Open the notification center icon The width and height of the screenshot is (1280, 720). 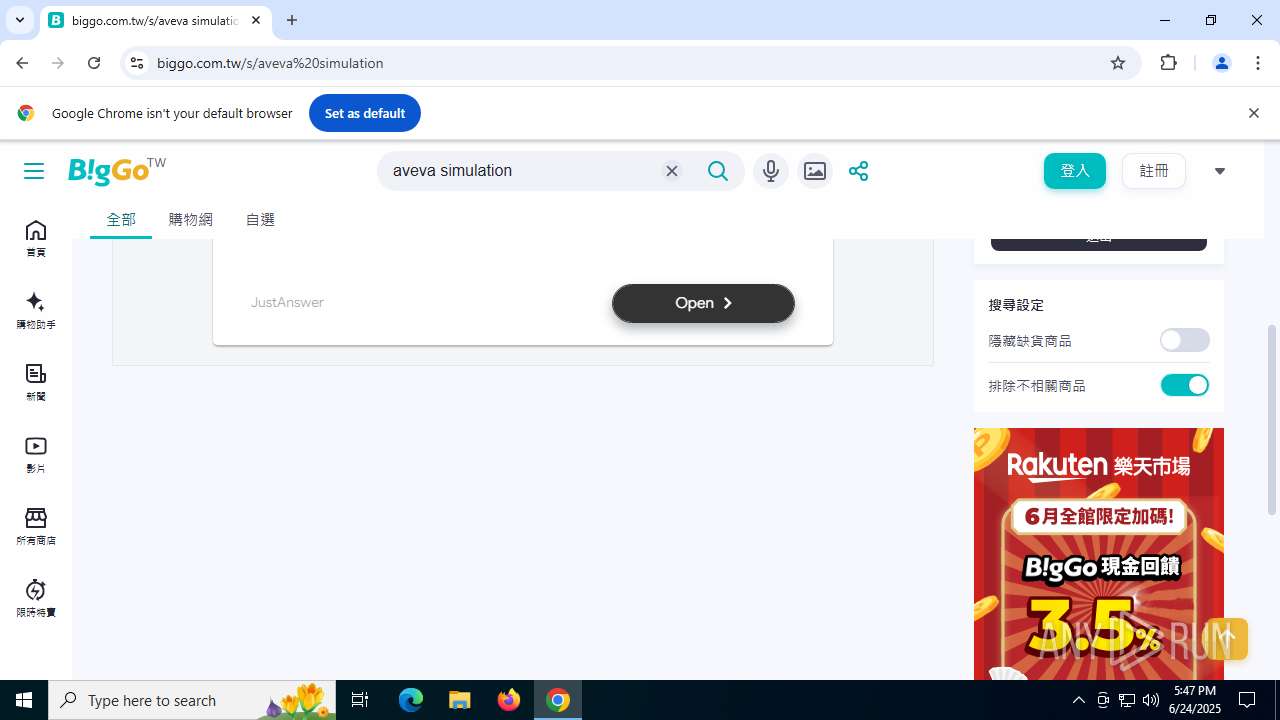(x=1247, y=700)
